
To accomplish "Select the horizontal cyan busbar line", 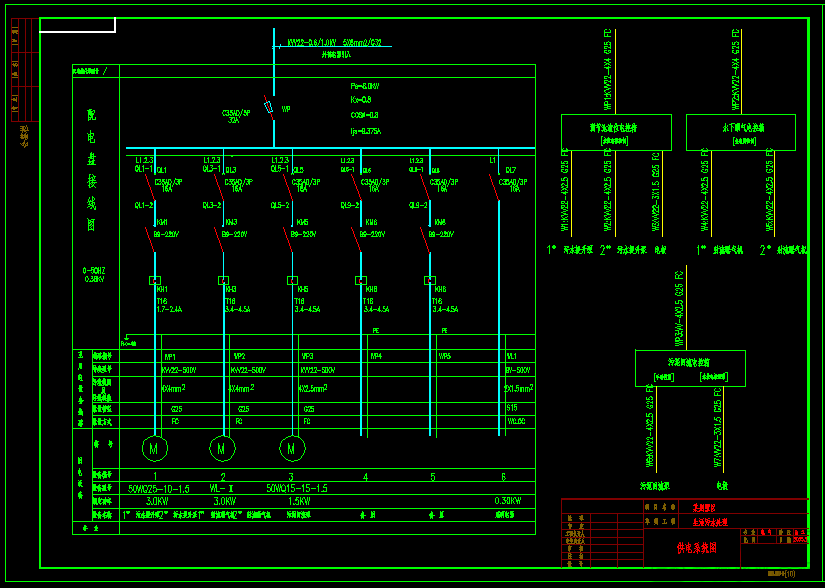I will (x=330, y=148).
